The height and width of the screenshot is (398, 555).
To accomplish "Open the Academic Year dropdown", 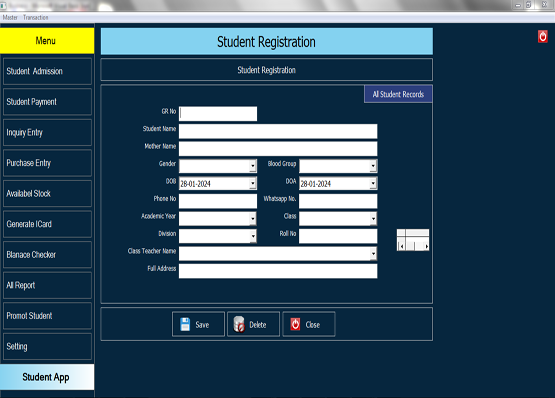I will point(253,219).
